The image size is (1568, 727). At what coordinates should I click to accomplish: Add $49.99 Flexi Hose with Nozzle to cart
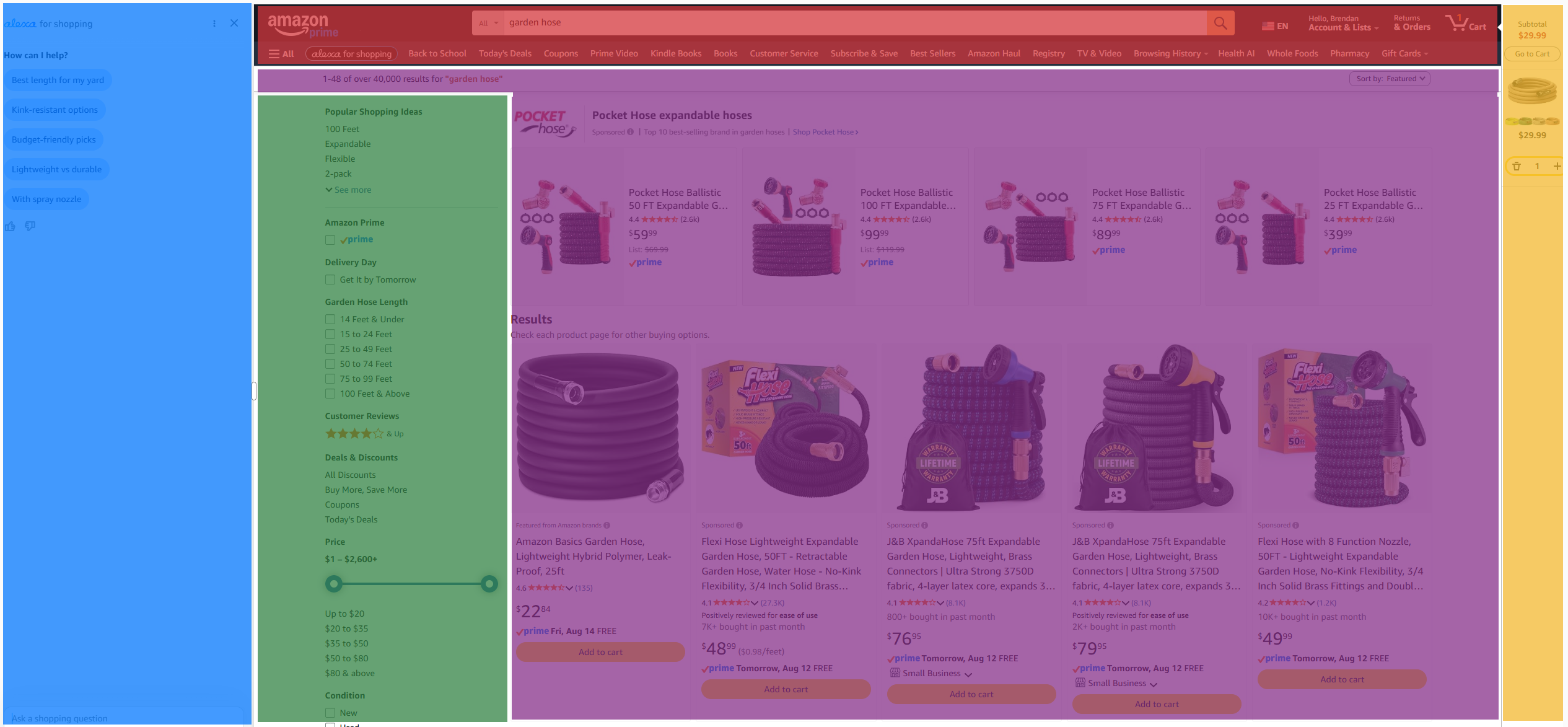(1342, 679)
